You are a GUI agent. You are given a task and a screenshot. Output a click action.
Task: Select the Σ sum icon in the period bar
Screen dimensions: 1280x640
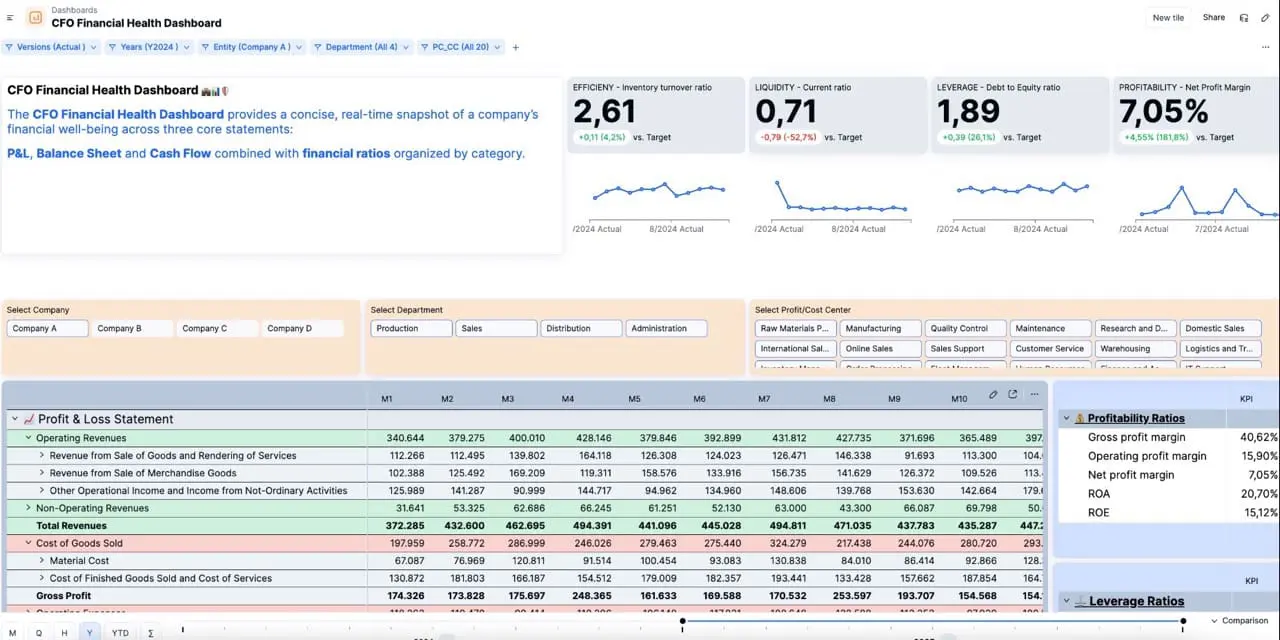point(152,633)
